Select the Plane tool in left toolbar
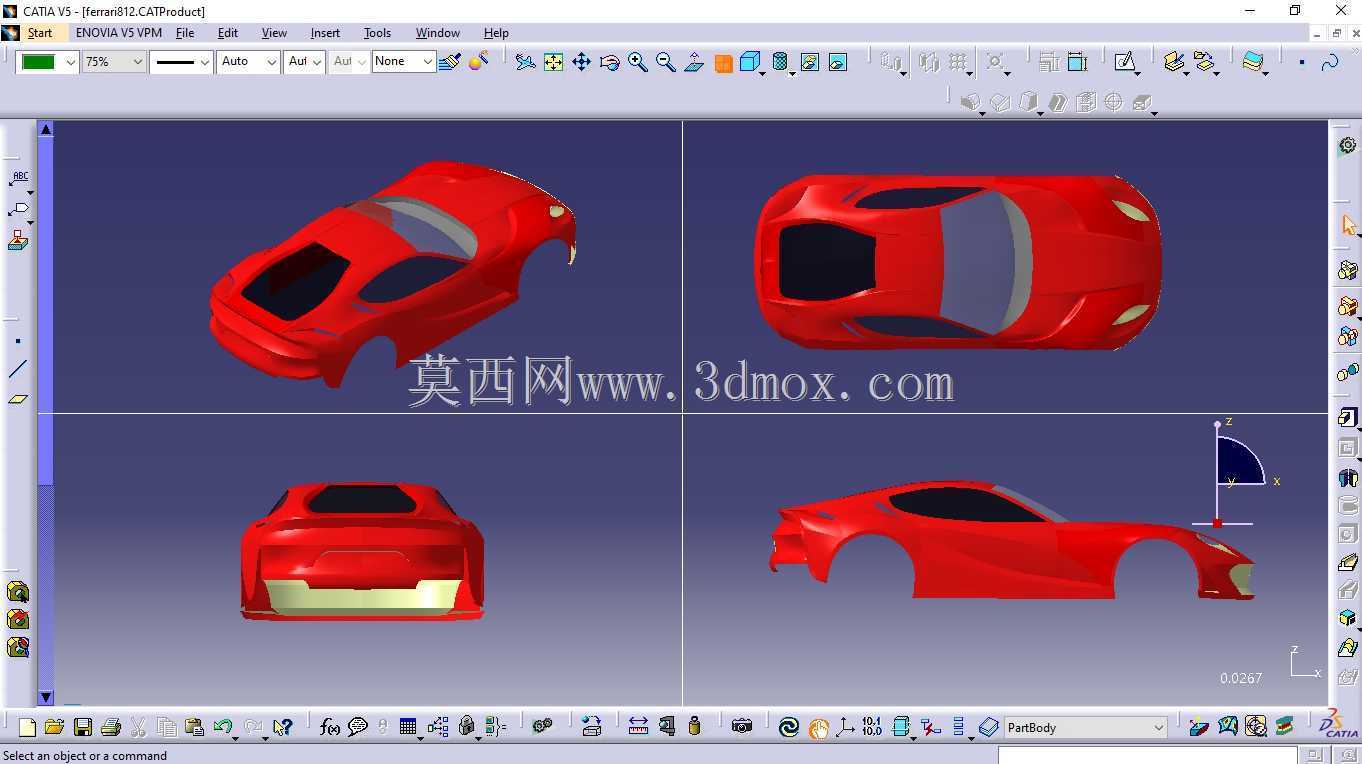The width and height of the screenshot is (1362, 764). (x=18, y=399)
